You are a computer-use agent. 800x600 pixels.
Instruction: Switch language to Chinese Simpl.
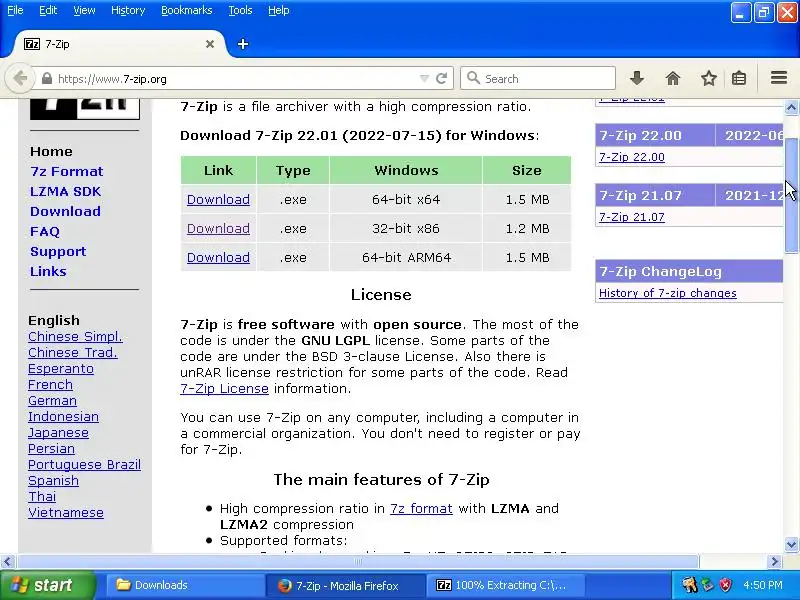click(x=76, y=337)
